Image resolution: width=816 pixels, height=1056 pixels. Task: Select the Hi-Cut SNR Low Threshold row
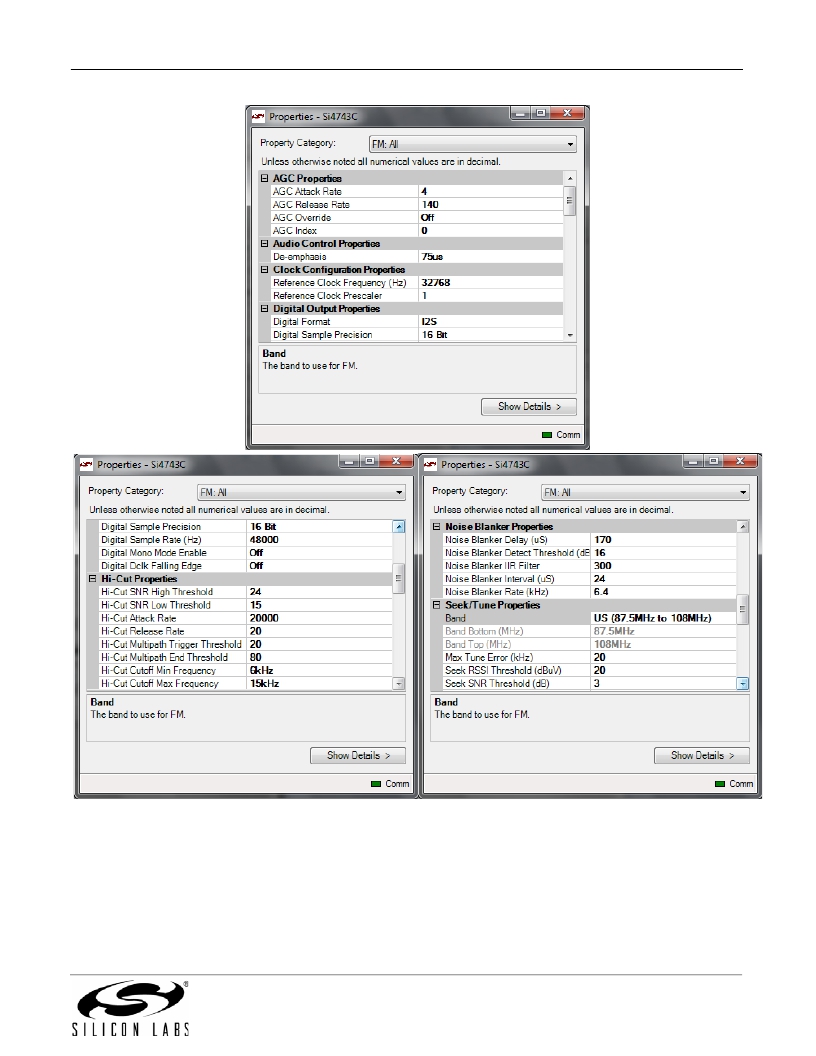(245, 605)
